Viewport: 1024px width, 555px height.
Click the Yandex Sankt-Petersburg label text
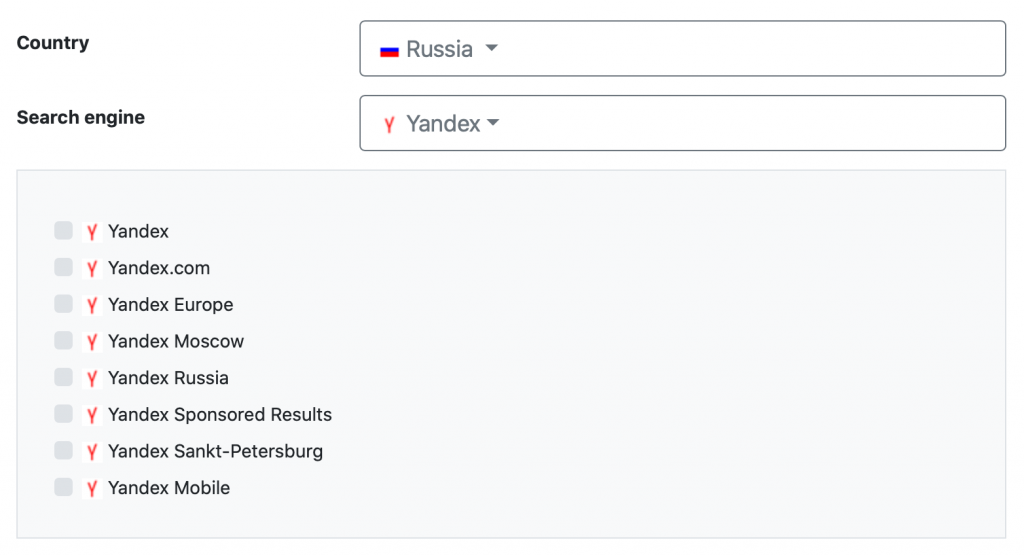point(216,451)
